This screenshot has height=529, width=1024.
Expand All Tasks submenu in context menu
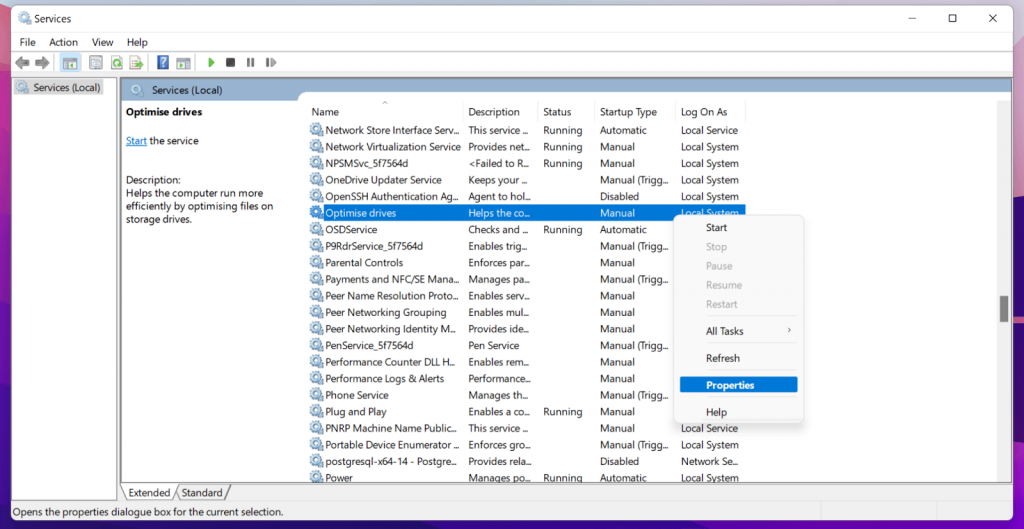(x=739, y=331)
